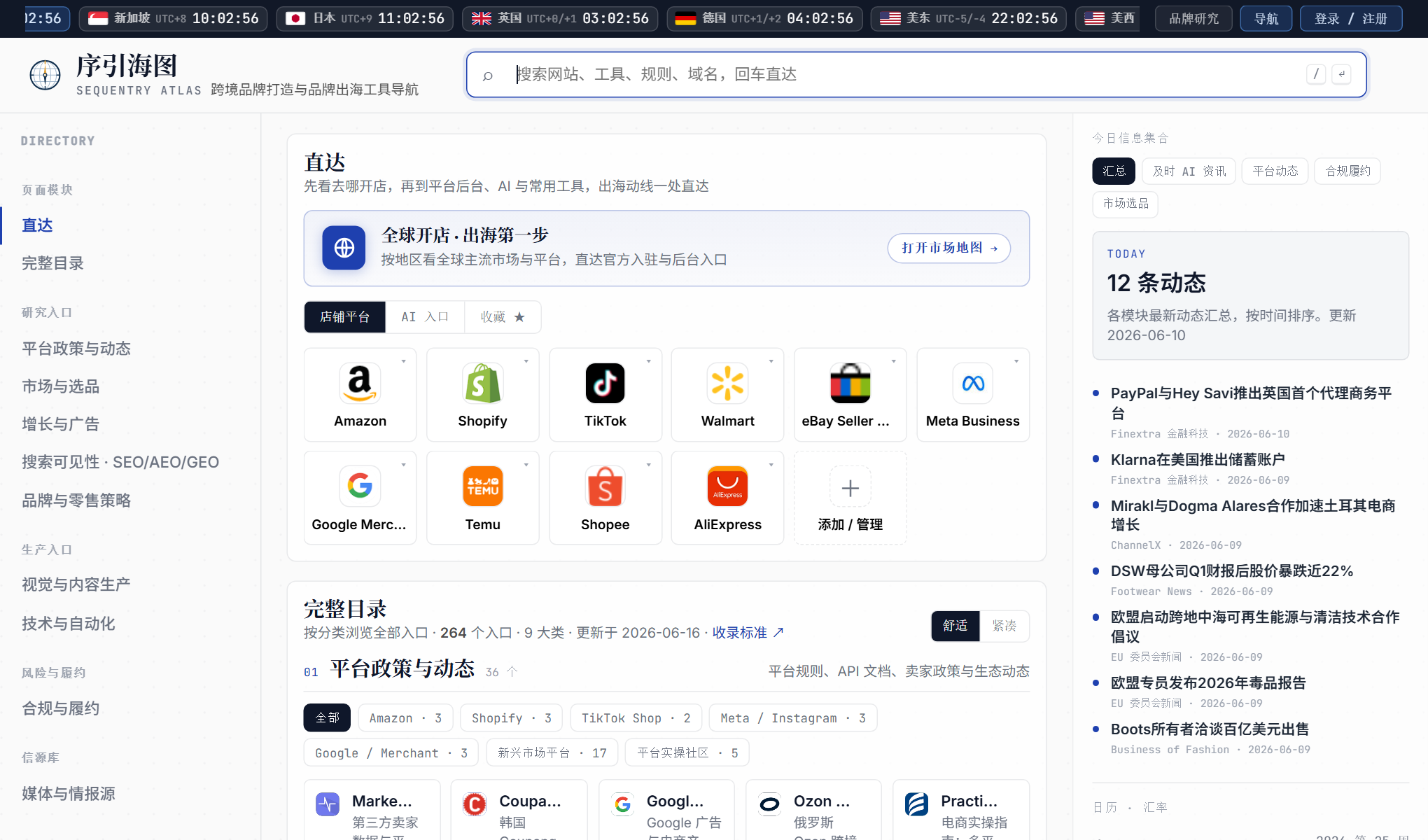Select the 平台动态 news tab

click(1275, 171)
